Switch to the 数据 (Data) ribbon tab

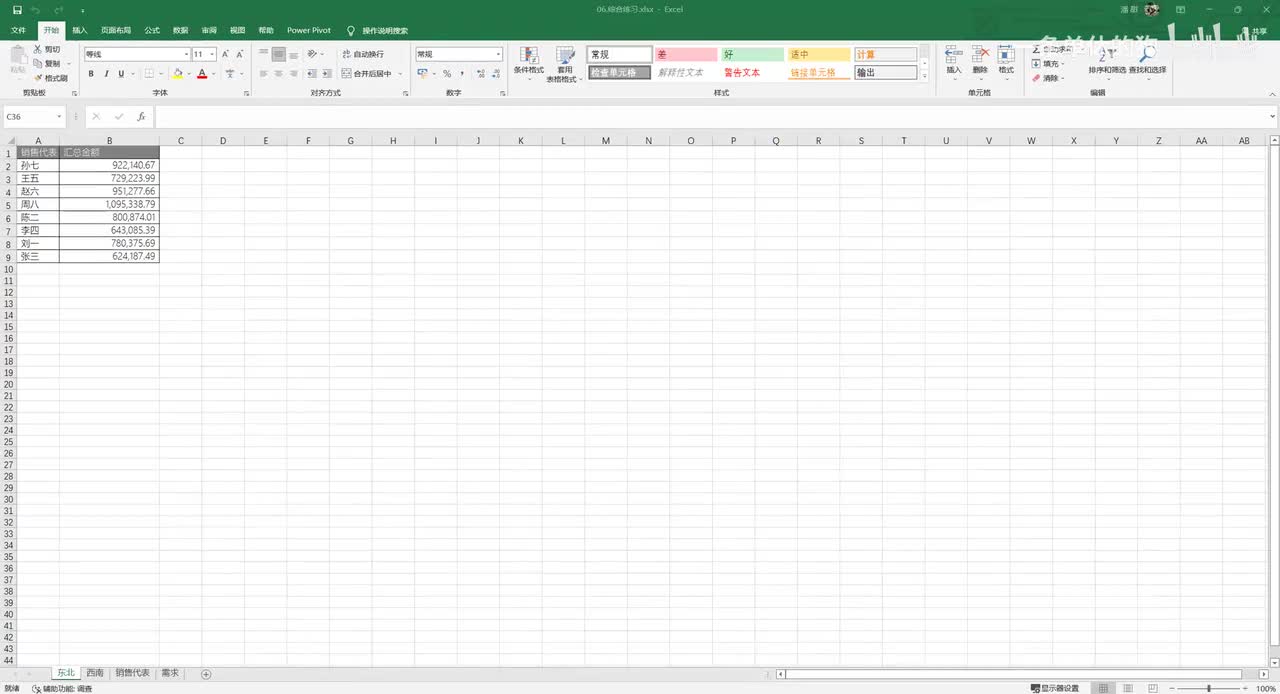click(180, 30)
